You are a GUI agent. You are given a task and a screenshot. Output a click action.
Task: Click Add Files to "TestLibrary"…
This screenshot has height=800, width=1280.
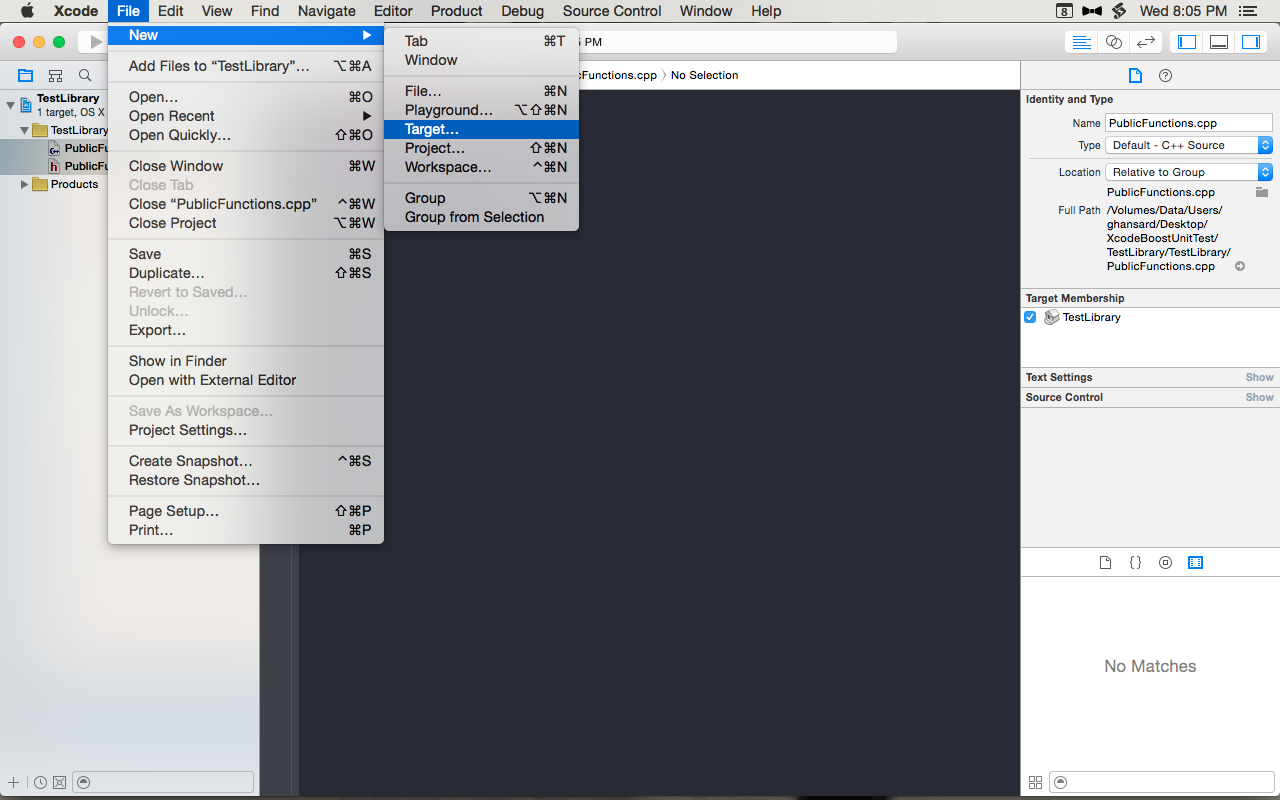click(x=246, y=66)
